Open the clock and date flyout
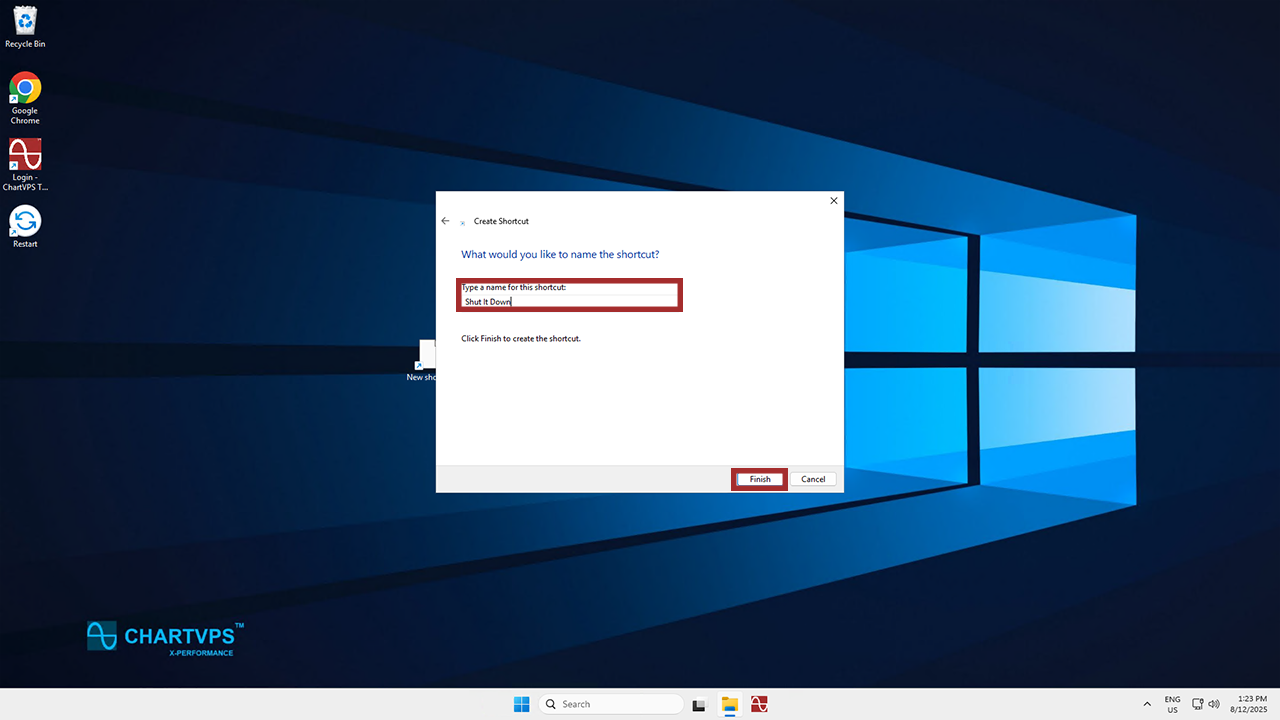1280x720 pixels. pos(1246,704)
